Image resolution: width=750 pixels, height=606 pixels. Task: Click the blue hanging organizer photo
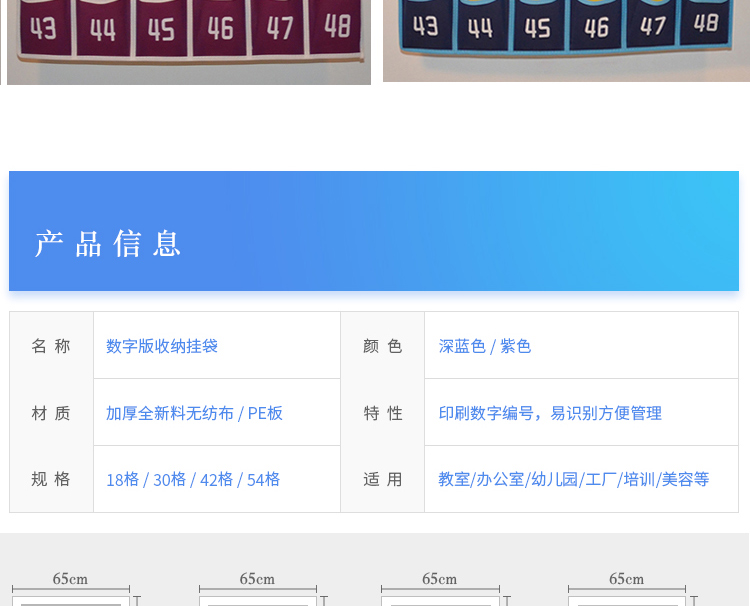click(x=566, y=38)
